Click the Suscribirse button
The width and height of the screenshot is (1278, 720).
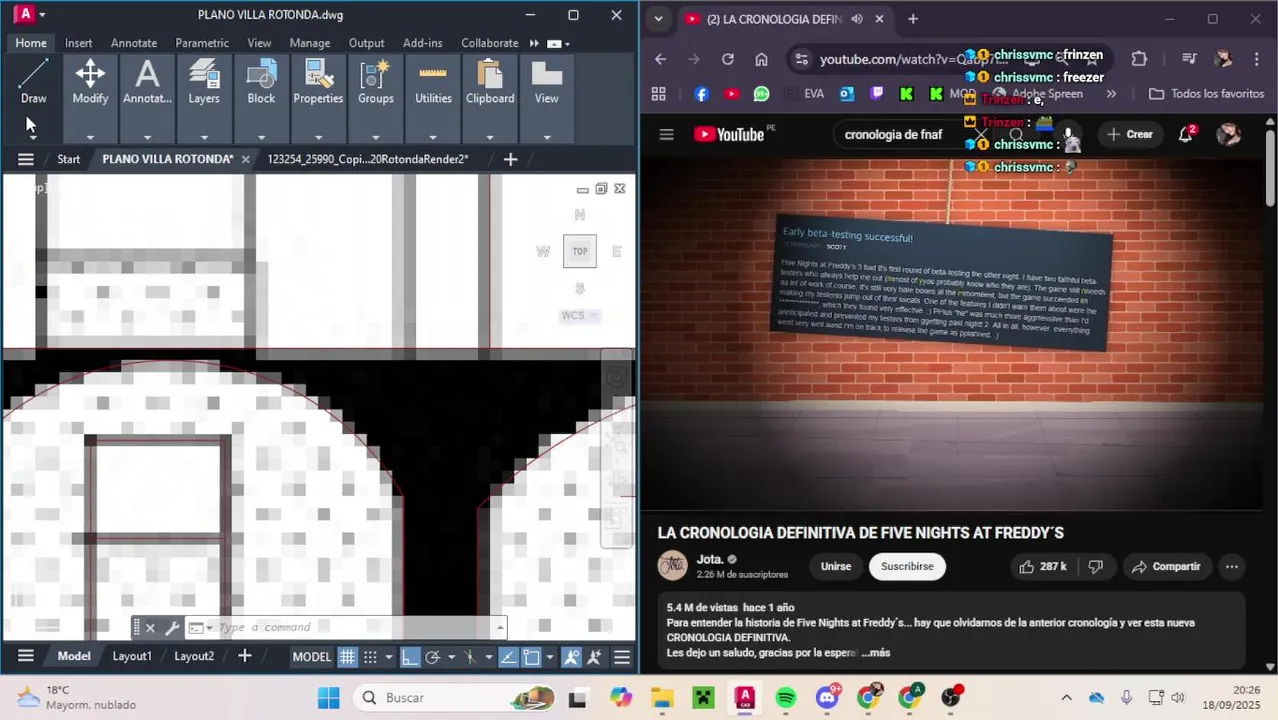[907, 566]
